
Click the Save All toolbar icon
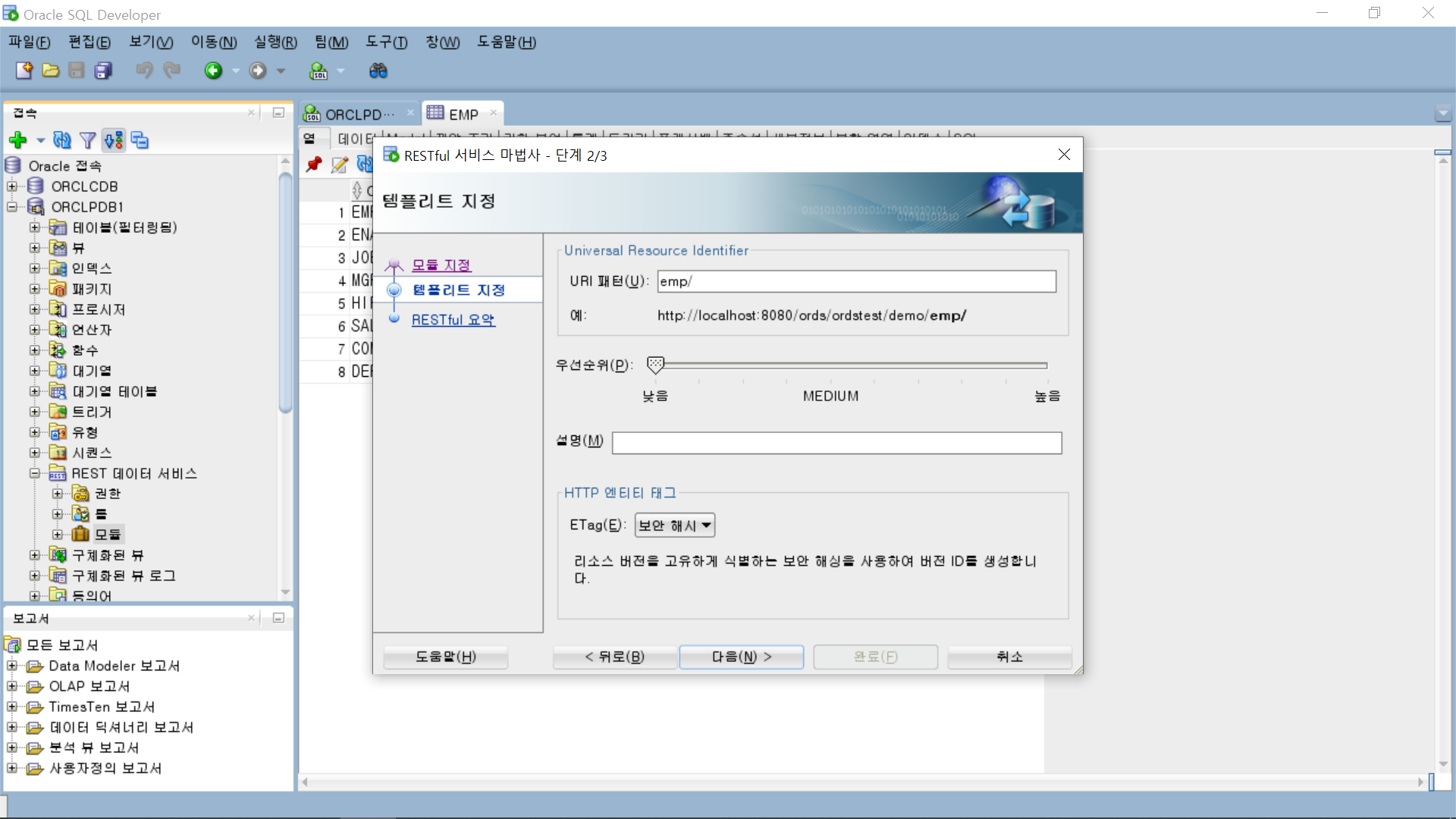tap(103, 71)
